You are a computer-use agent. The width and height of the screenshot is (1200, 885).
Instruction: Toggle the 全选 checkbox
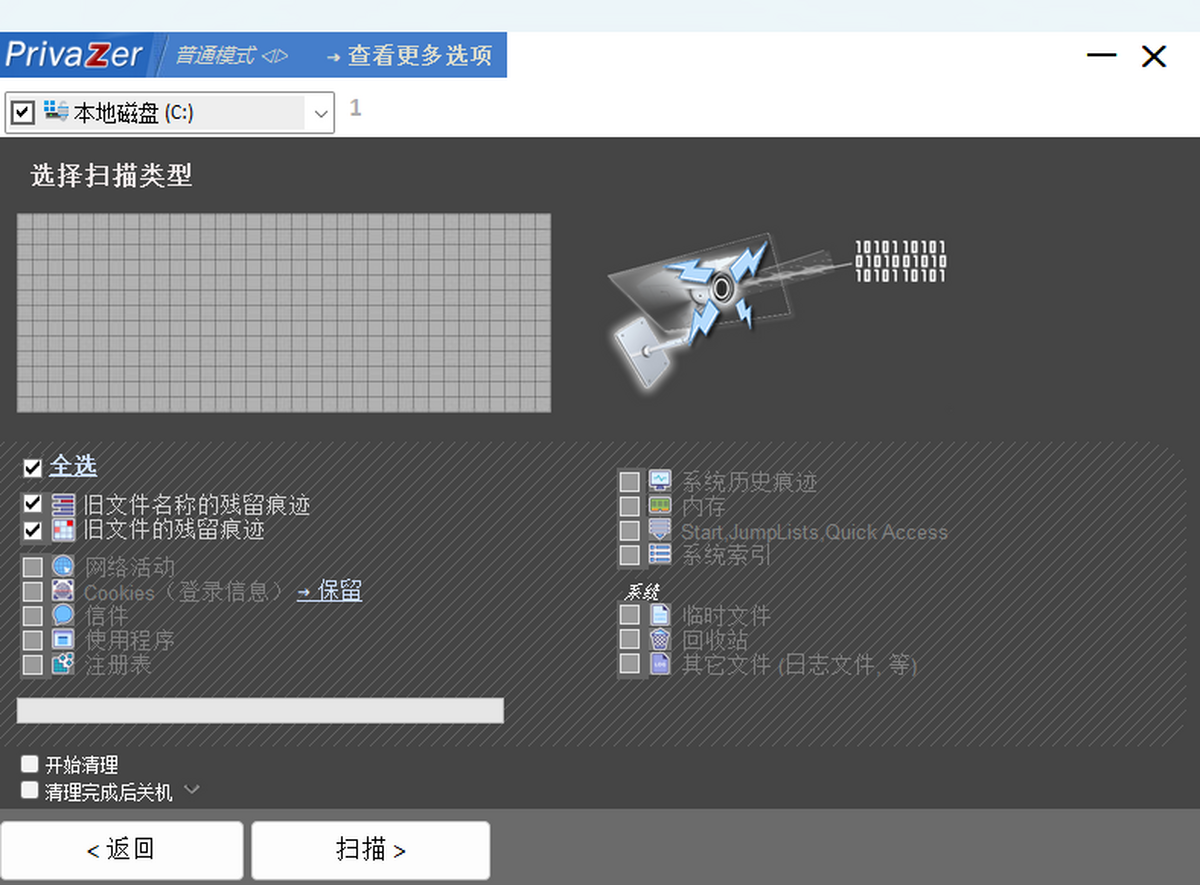point(33,467)
